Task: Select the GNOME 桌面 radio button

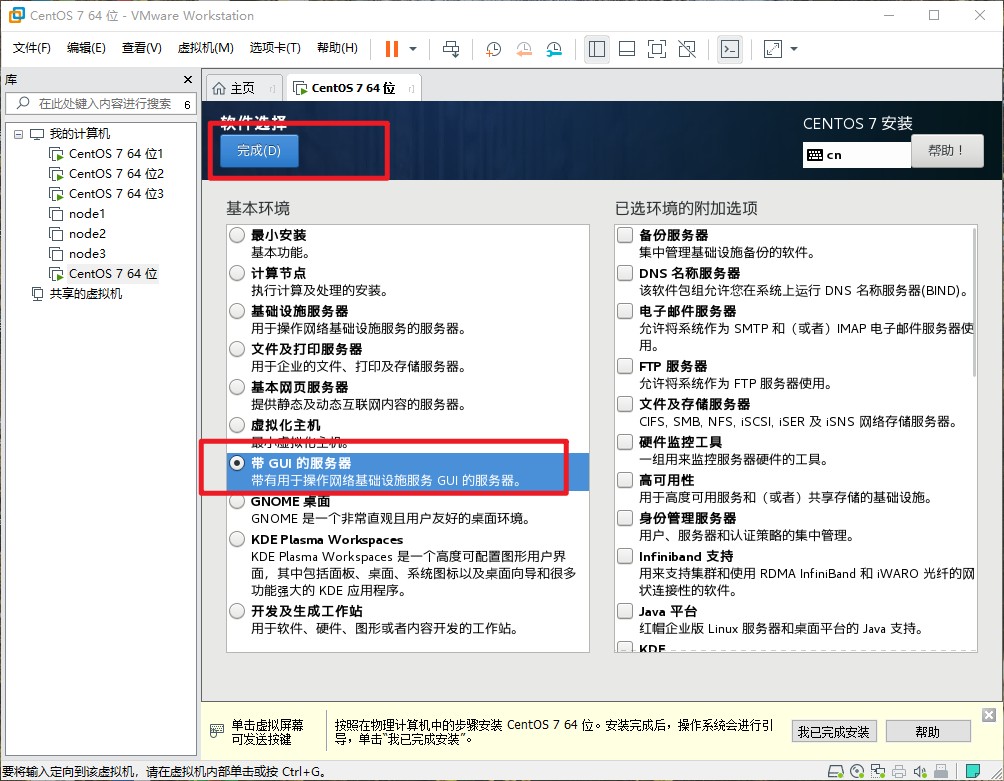Action: click(x=237, y=501)
